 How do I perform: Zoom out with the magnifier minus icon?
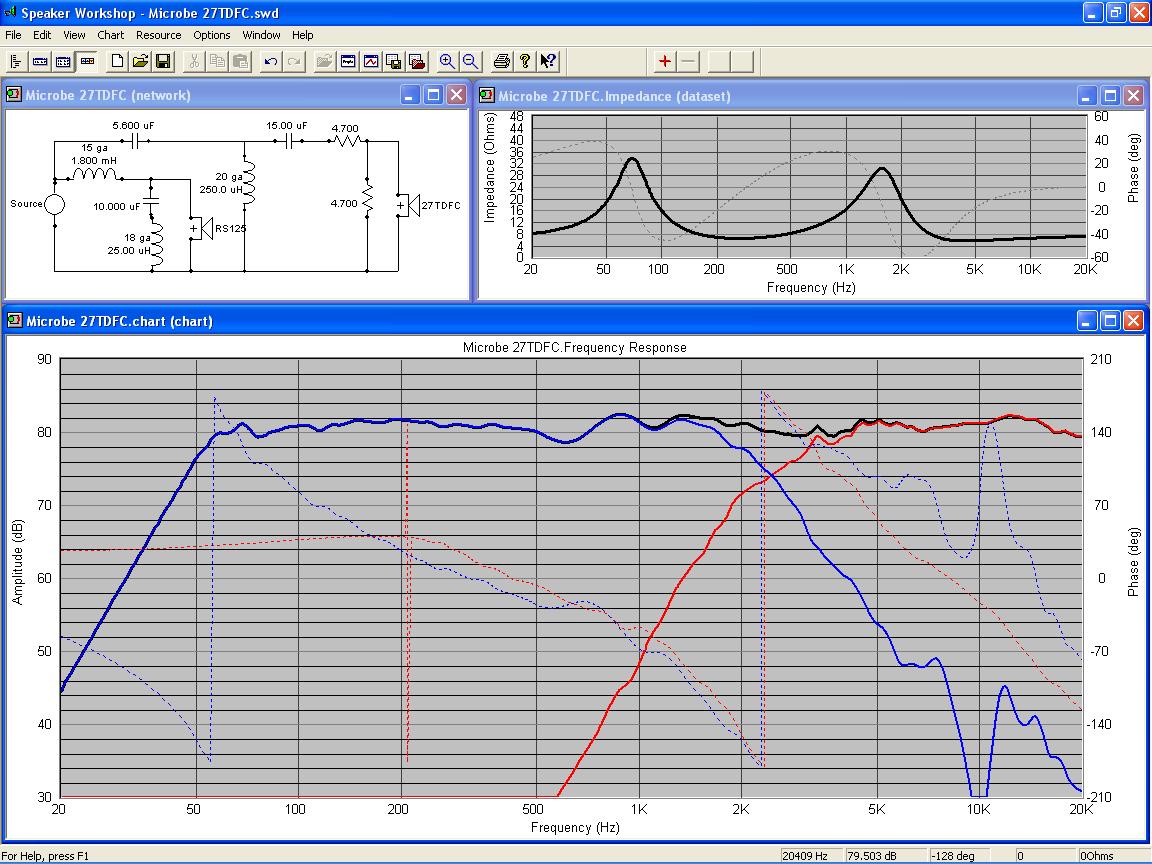click(x=470, y=62)
